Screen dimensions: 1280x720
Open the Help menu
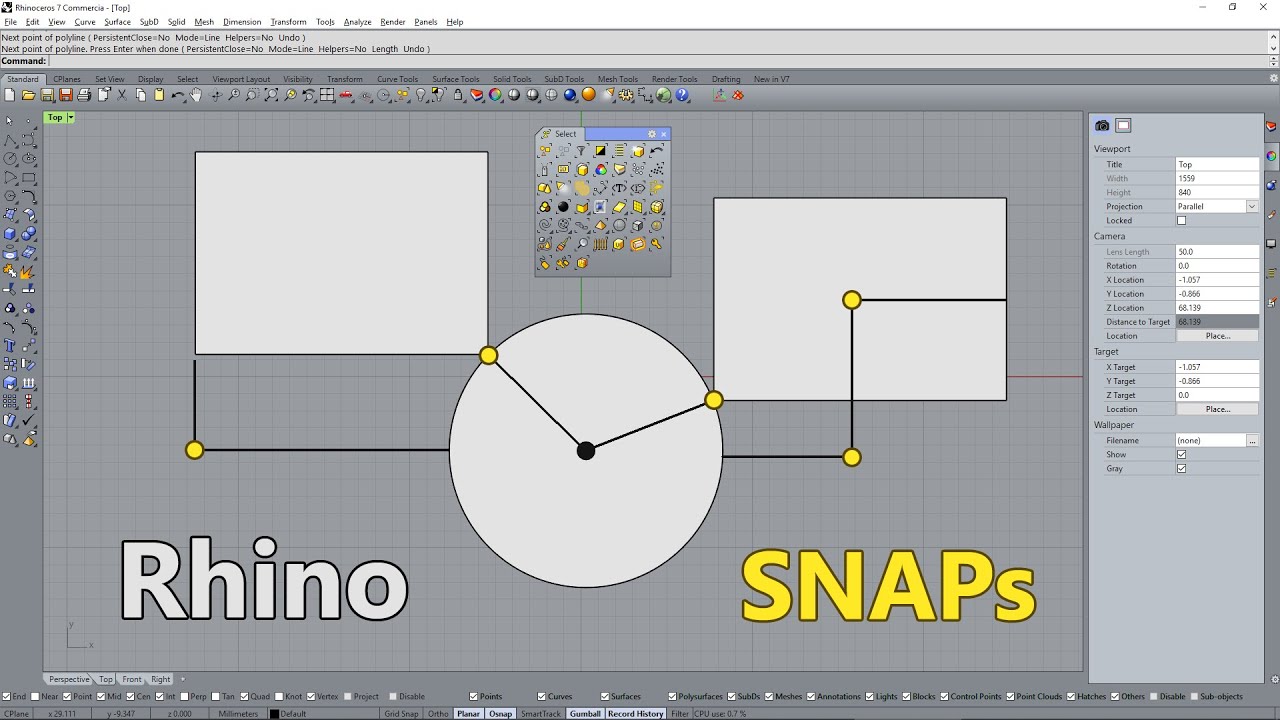click(x=455, y=22)
